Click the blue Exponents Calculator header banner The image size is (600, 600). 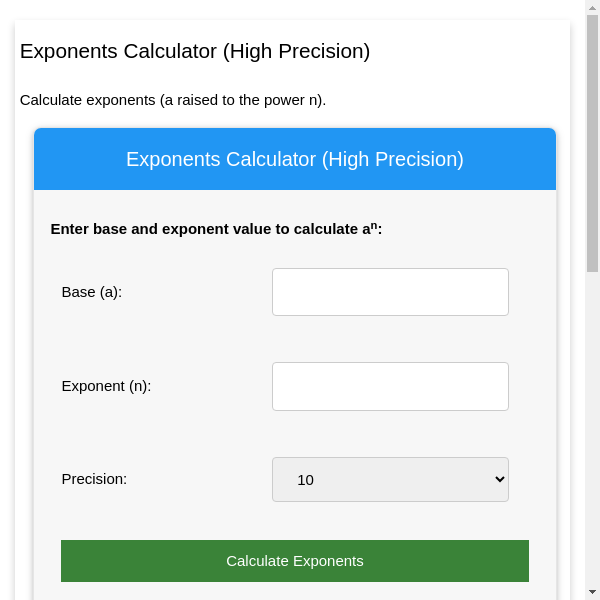pos(295,159)
